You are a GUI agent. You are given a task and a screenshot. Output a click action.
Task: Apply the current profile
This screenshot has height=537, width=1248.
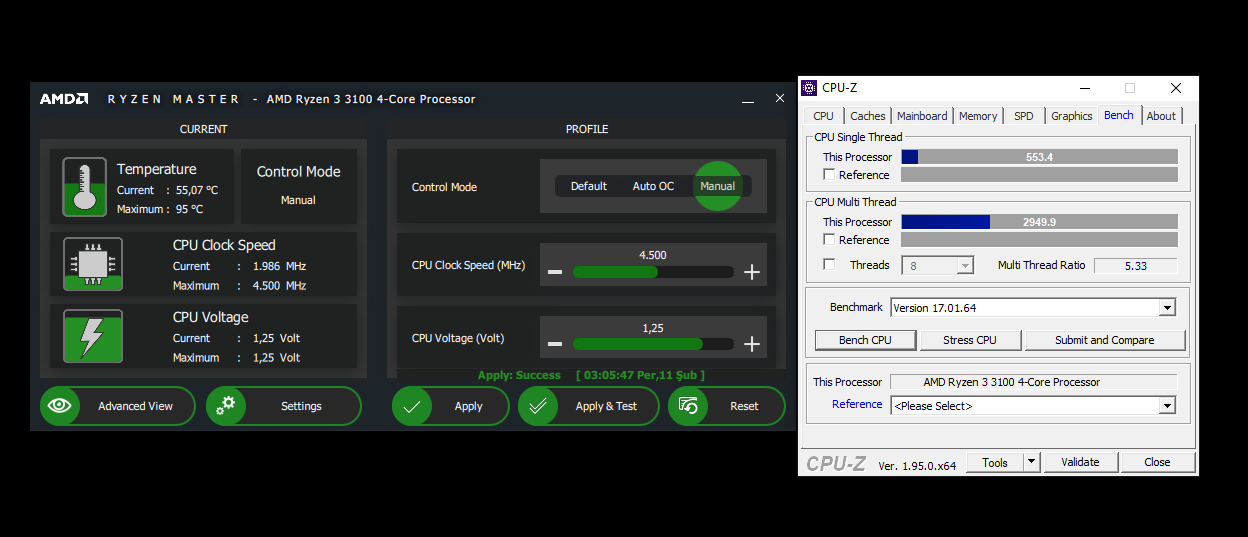(x=451, y=406)
